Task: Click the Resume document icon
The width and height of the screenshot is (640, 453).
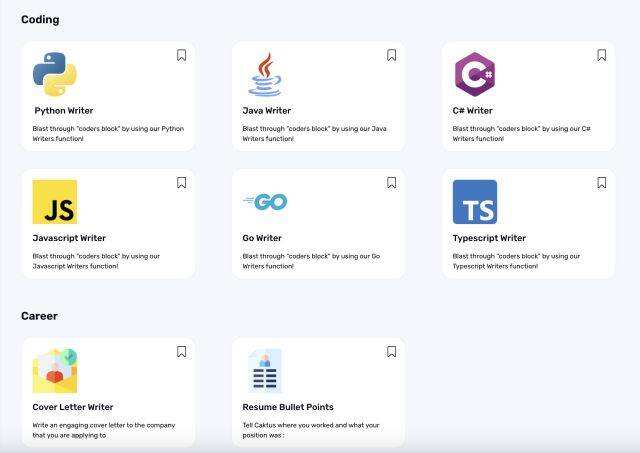Action: [265, 371]
